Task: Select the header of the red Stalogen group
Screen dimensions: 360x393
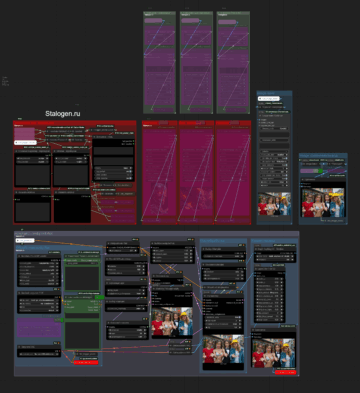Action: (x=75, y=123)
